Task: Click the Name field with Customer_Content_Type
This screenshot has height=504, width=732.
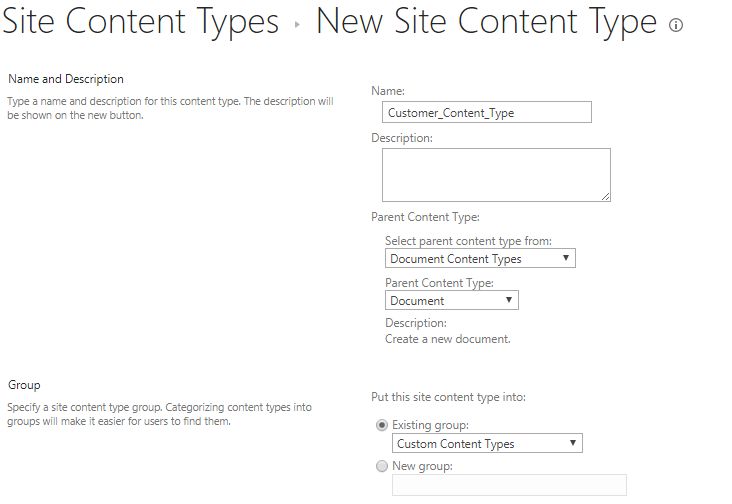Action: point(486,112)
